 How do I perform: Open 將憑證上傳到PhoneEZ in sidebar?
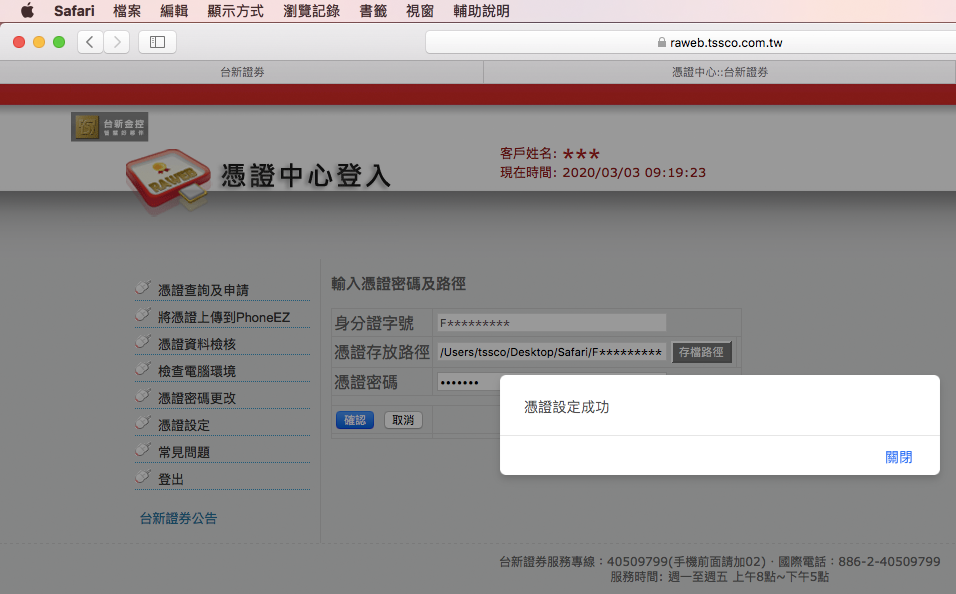(x=224, y=317)
